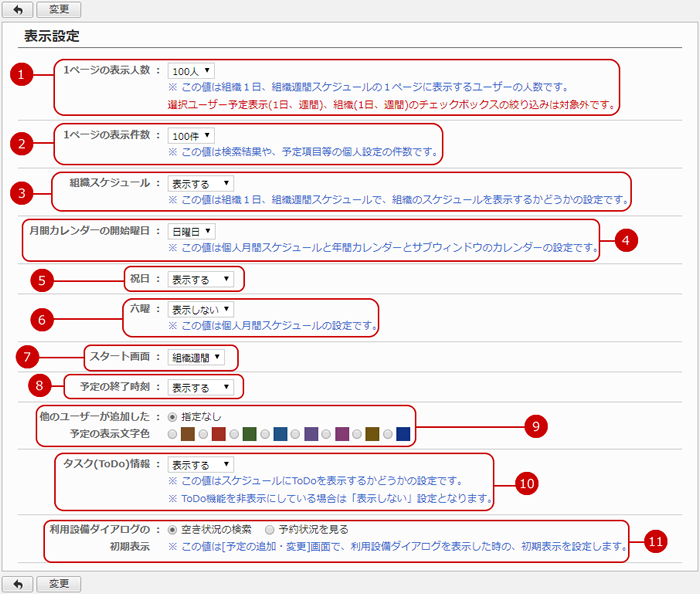Click the note about ToDo機能を非表示にしている場合
The height and width of the screenshot is (594, 700).
330,498
